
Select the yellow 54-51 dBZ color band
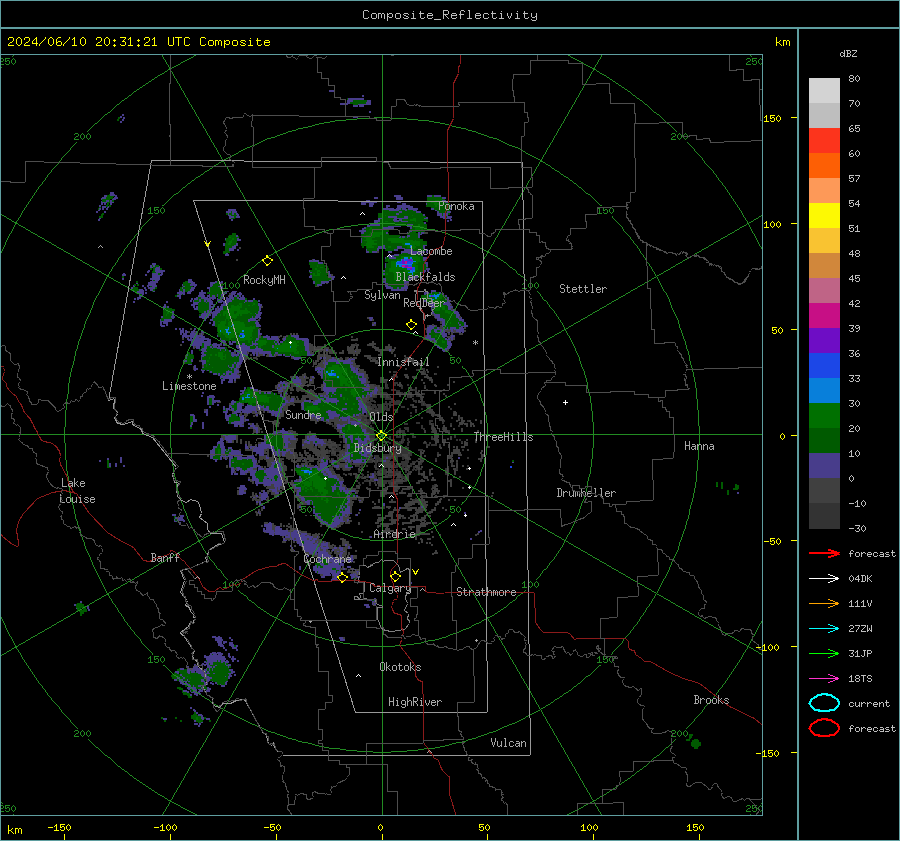[824, 216]
